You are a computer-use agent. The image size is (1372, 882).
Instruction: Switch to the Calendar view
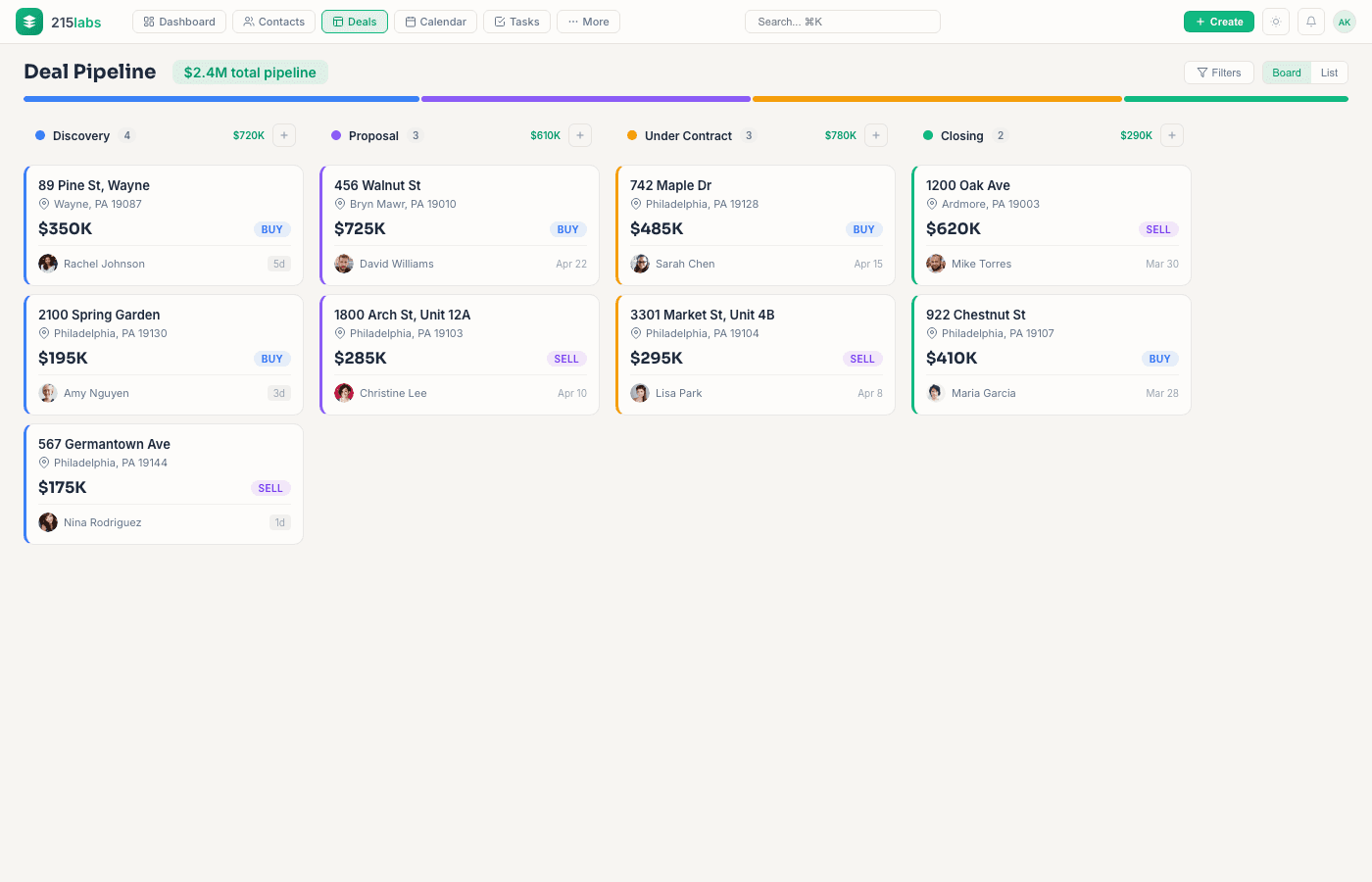coord(435,21)
